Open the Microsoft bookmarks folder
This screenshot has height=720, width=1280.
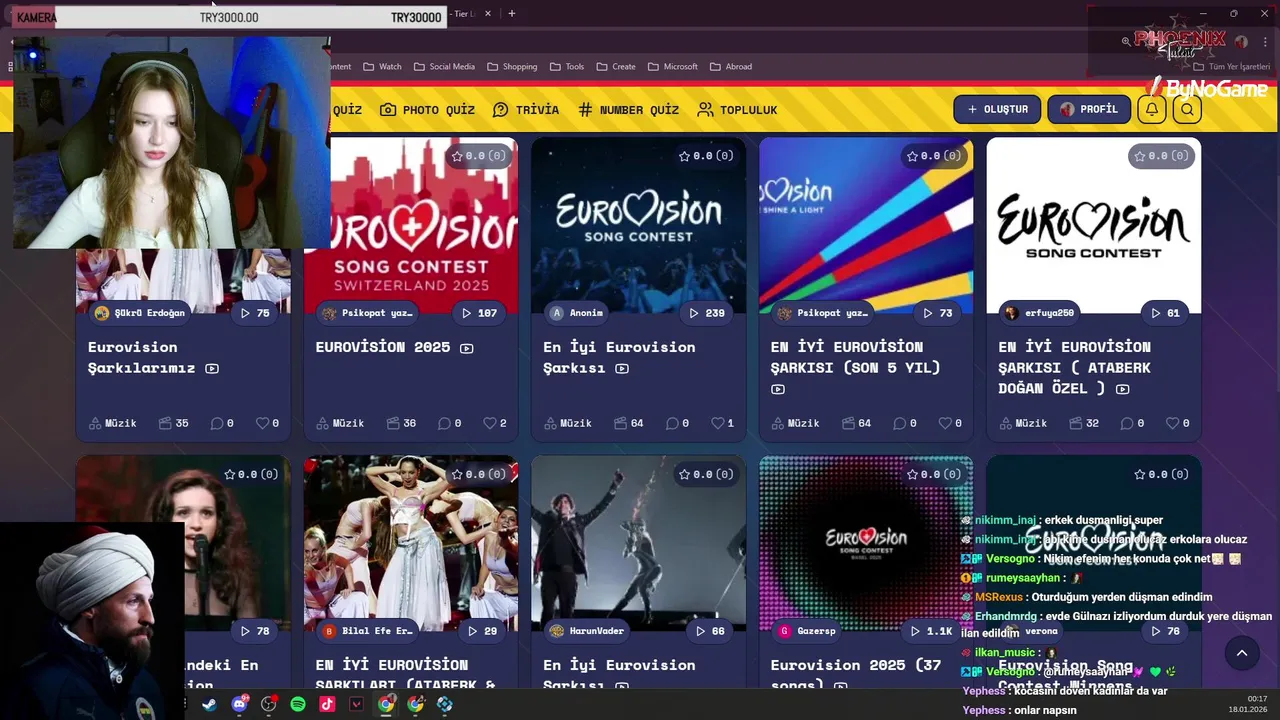point(672,67)
